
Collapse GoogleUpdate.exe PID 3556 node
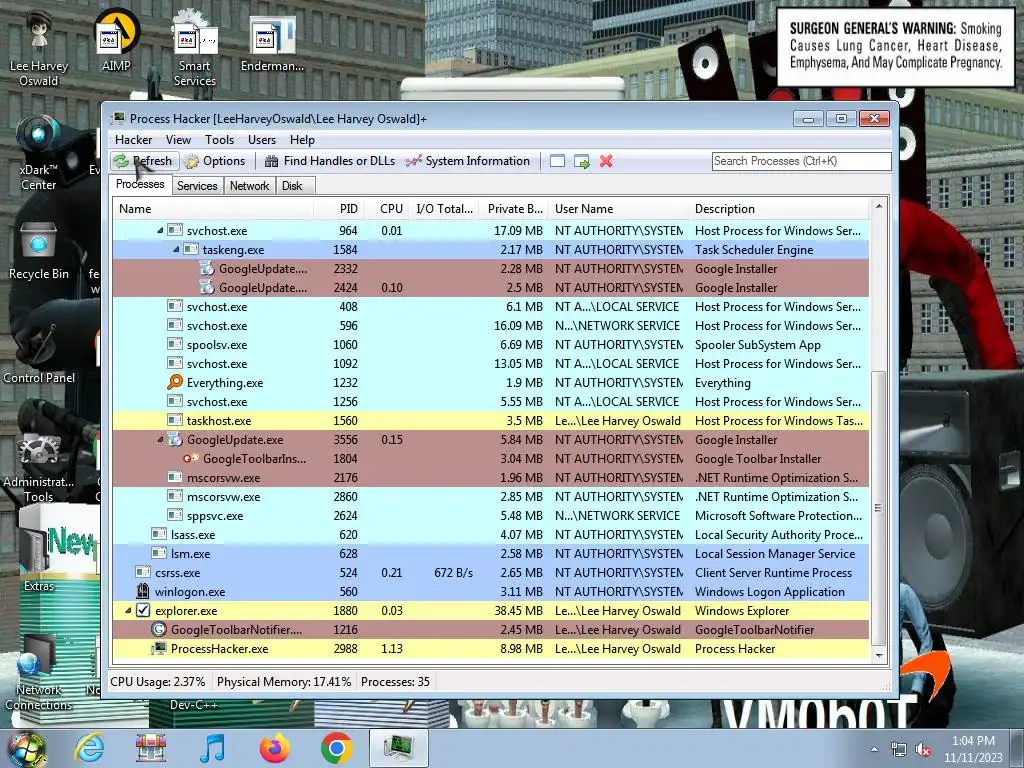[x=160, y=440]
